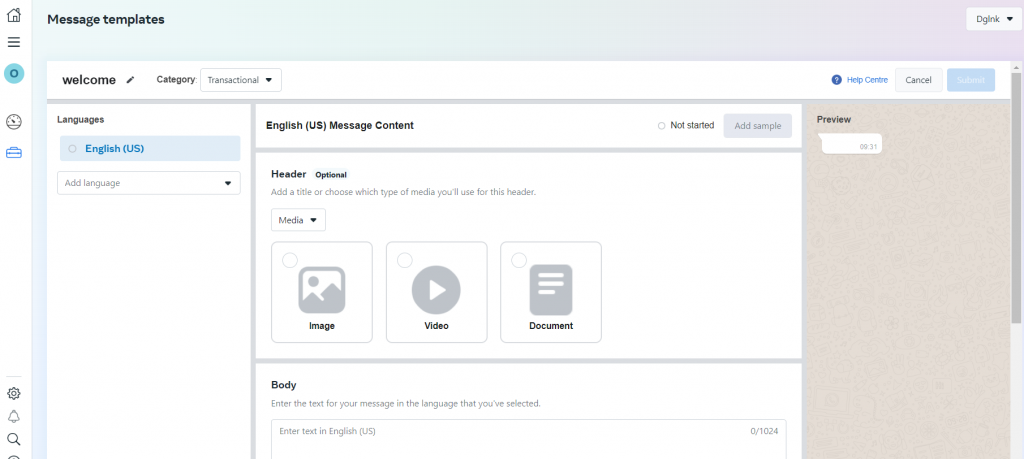Click the Add sample button
Screen dimensions: 1024x459
pyautogui.click(x=758, y=126)
